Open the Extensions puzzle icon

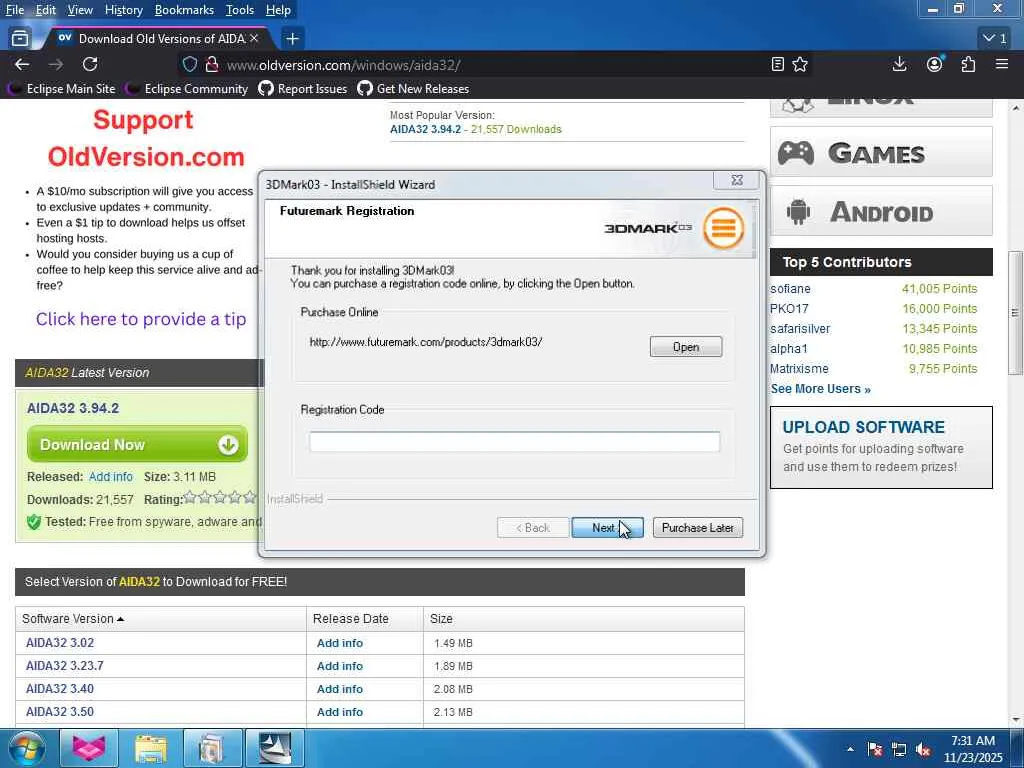point(968,64)
